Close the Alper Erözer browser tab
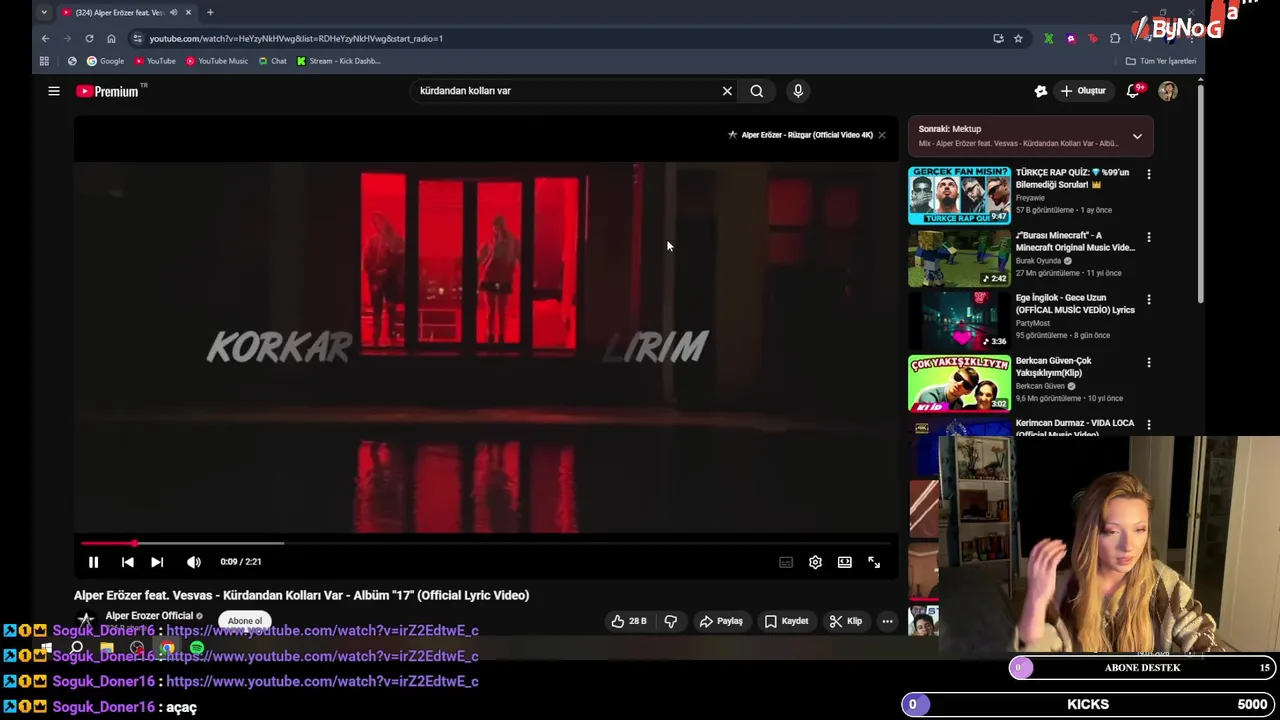The height and width of the screenshot is (720, 1280). [188, 12]
